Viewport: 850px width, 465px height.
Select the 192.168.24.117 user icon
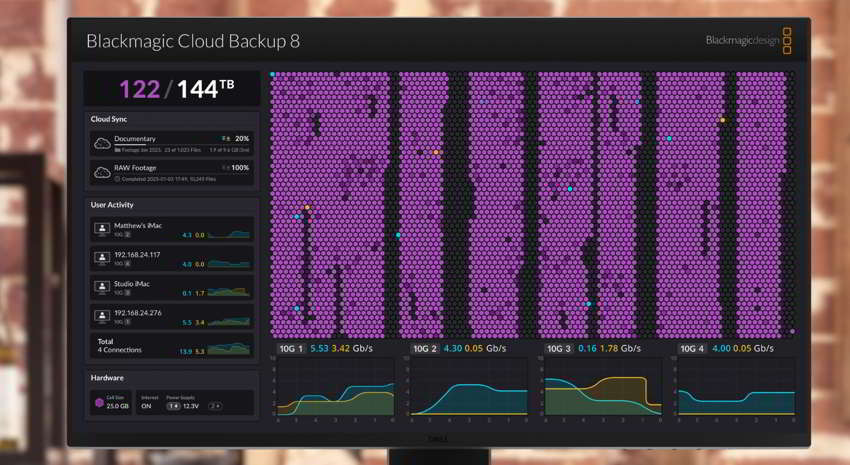(x=102, y=258)
